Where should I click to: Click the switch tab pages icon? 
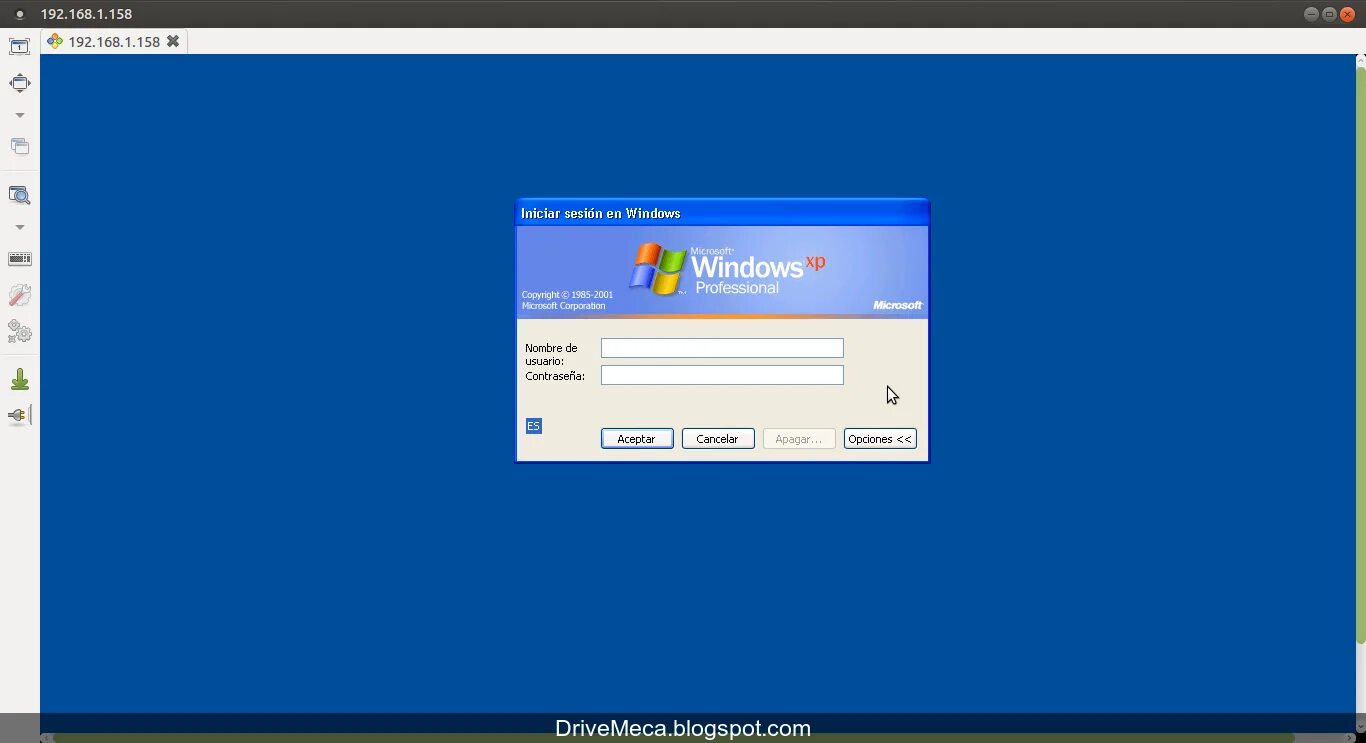click(x=19, y=147)
